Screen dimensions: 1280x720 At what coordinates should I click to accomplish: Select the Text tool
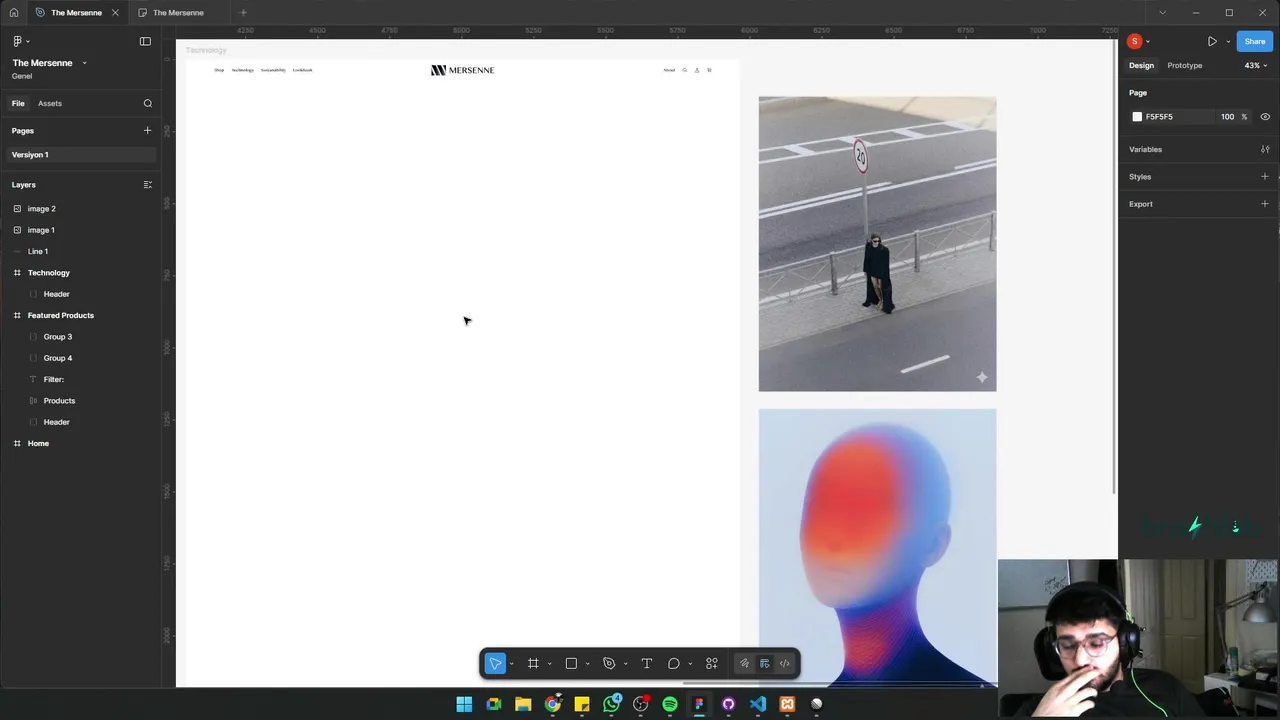click(646, 664)
